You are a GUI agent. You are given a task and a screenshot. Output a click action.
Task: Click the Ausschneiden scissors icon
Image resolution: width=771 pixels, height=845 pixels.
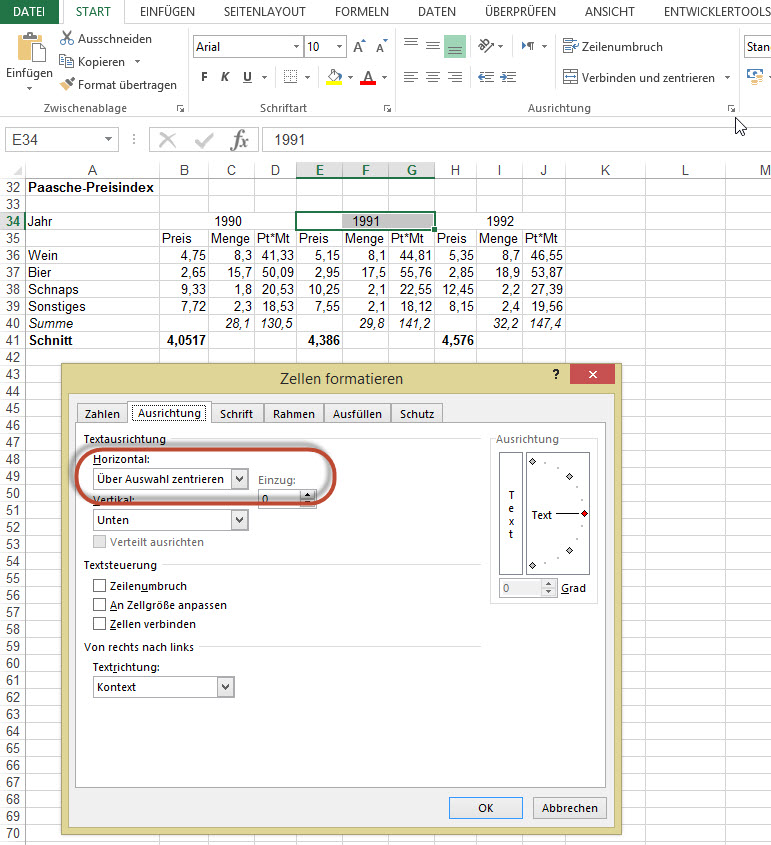coord(68,39)
